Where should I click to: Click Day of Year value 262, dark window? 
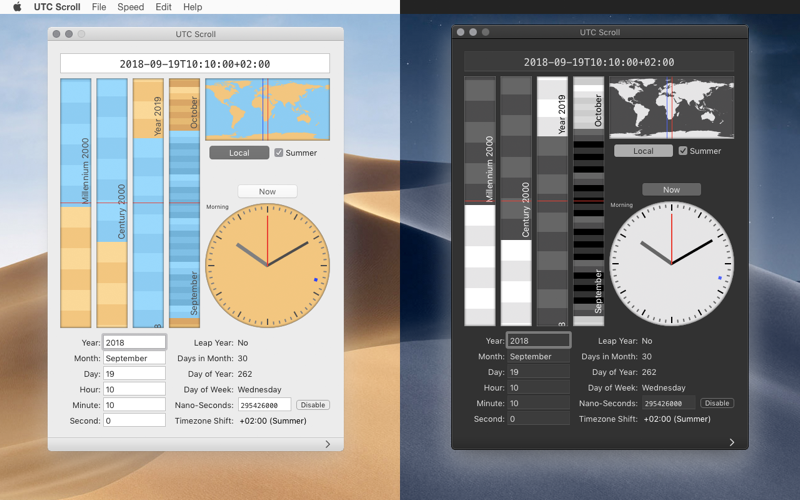649,372
